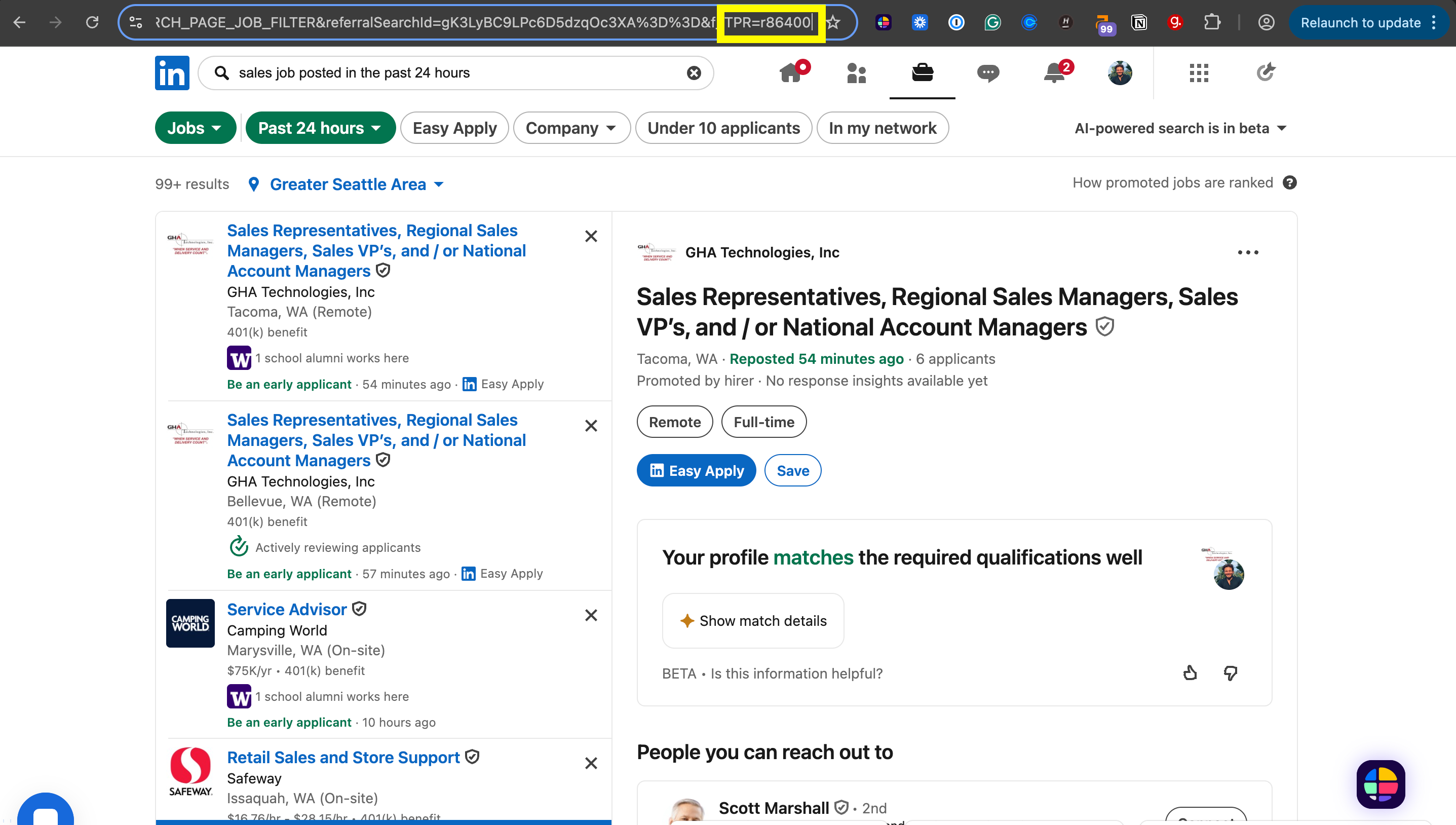This screenshot has height=825, width=1456.
Task: Expand the Past 24 hours dropdown
Action: click(320, 128)
